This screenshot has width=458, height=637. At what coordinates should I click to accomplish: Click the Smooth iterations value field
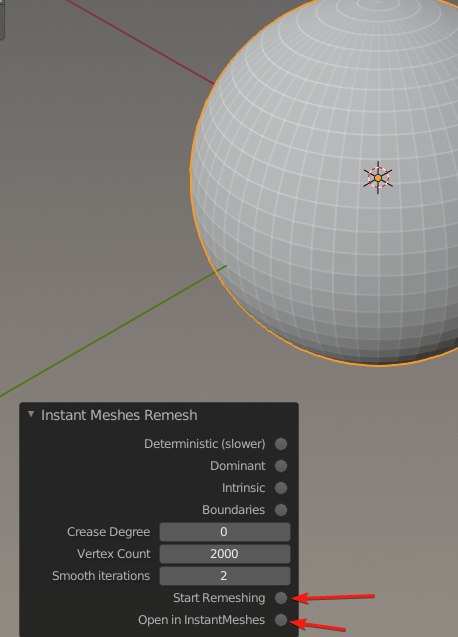(x=225, y=576)
